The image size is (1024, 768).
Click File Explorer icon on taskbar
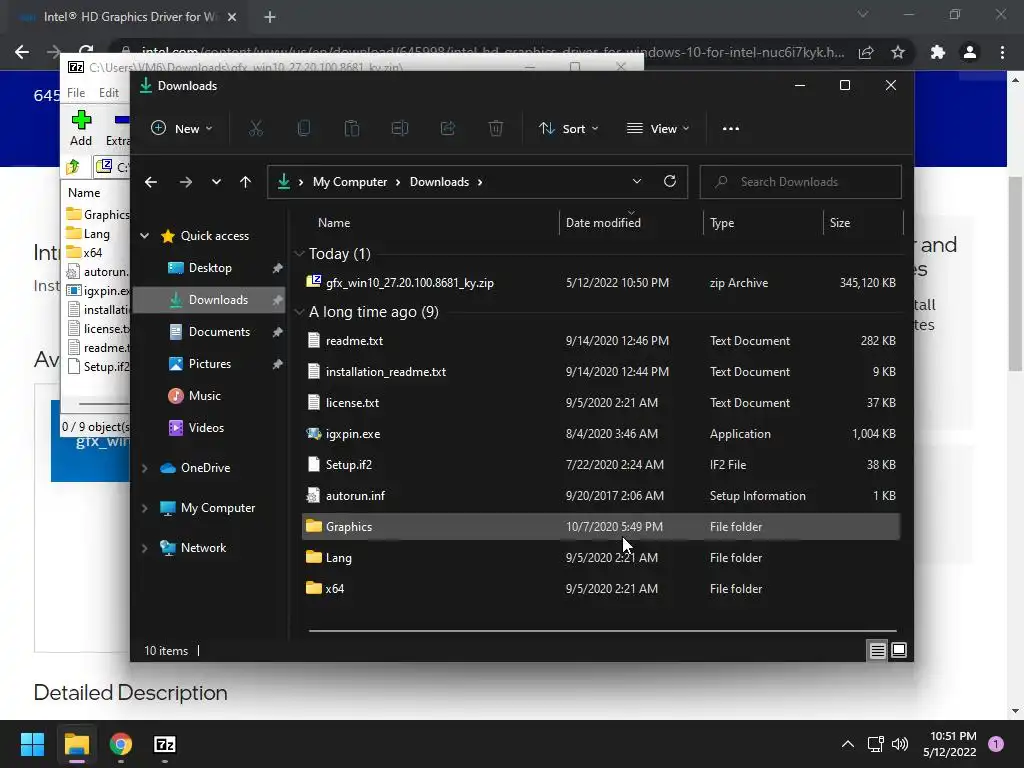coord(76,744)
